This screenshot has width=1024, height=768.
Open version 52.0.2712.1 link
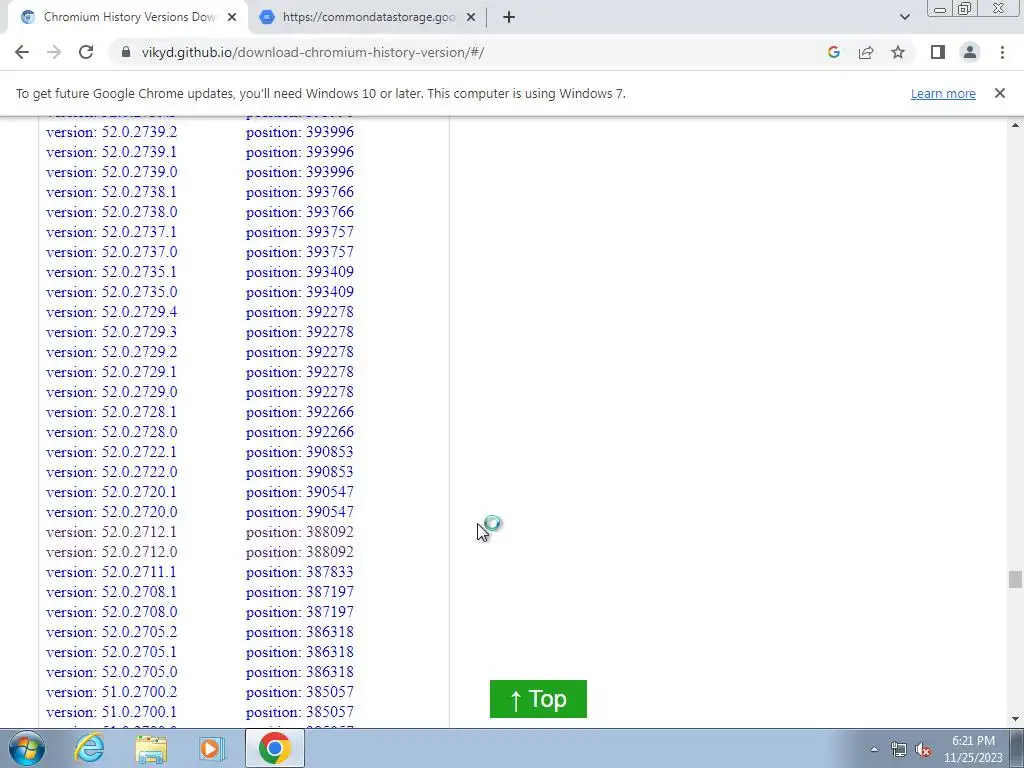click(x=112, y=532)
